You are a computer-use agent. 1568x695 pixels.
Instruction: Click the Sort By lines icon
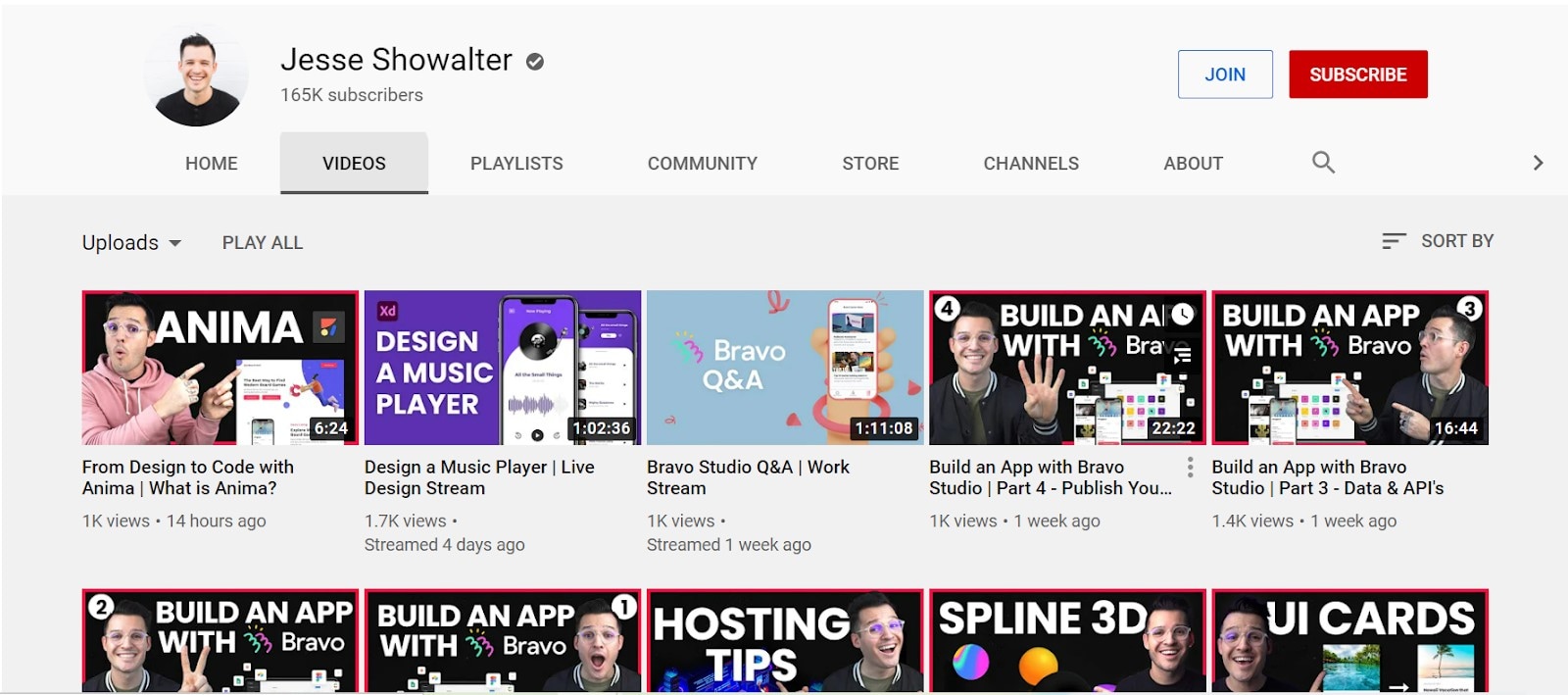1394,241
